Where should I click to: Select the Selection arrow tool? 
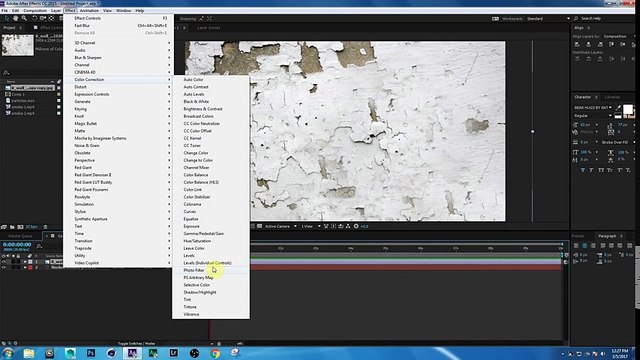pyautogui.click(x=7, y=18)
